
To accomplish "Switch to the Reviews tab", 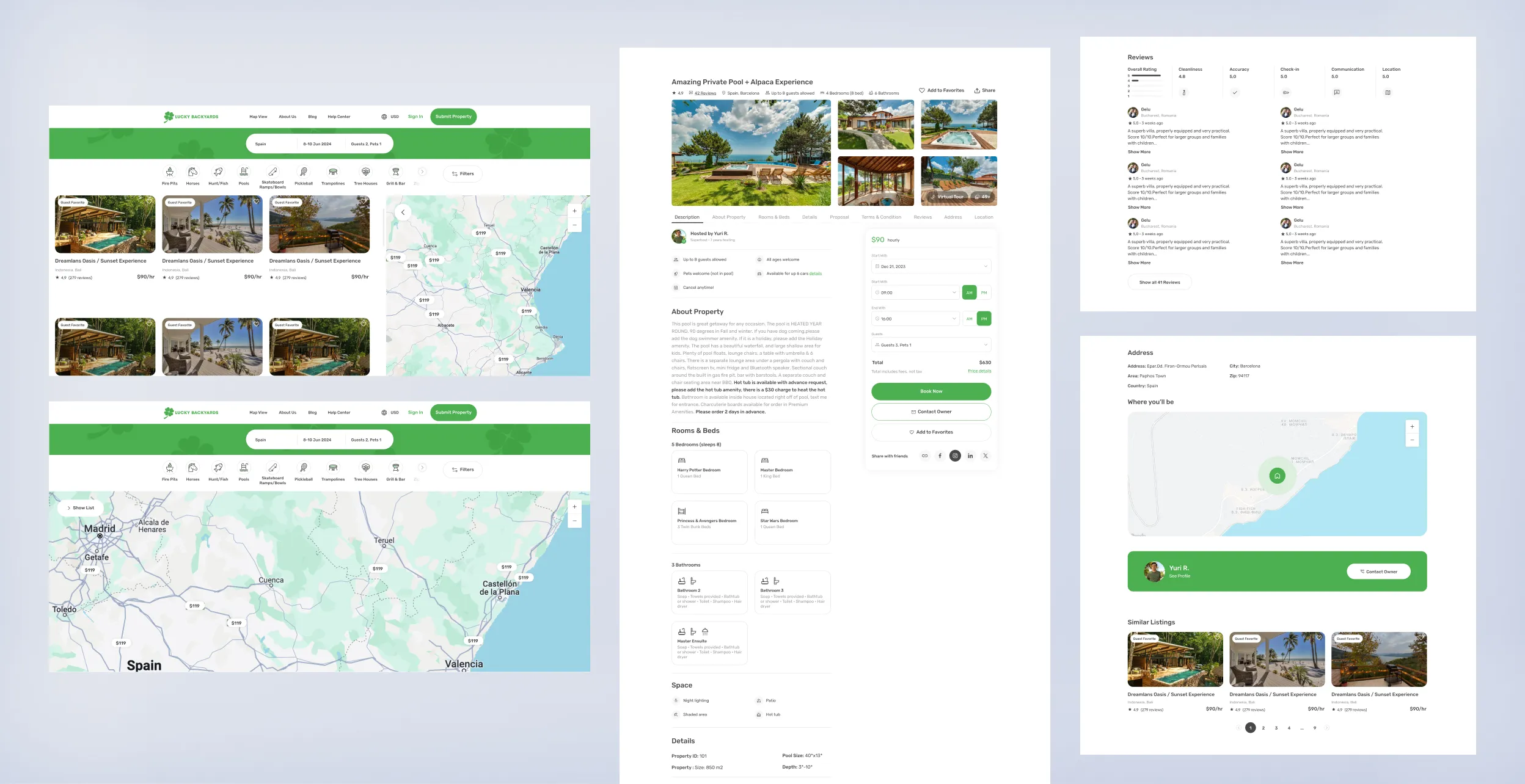I will tap(923, 217).
